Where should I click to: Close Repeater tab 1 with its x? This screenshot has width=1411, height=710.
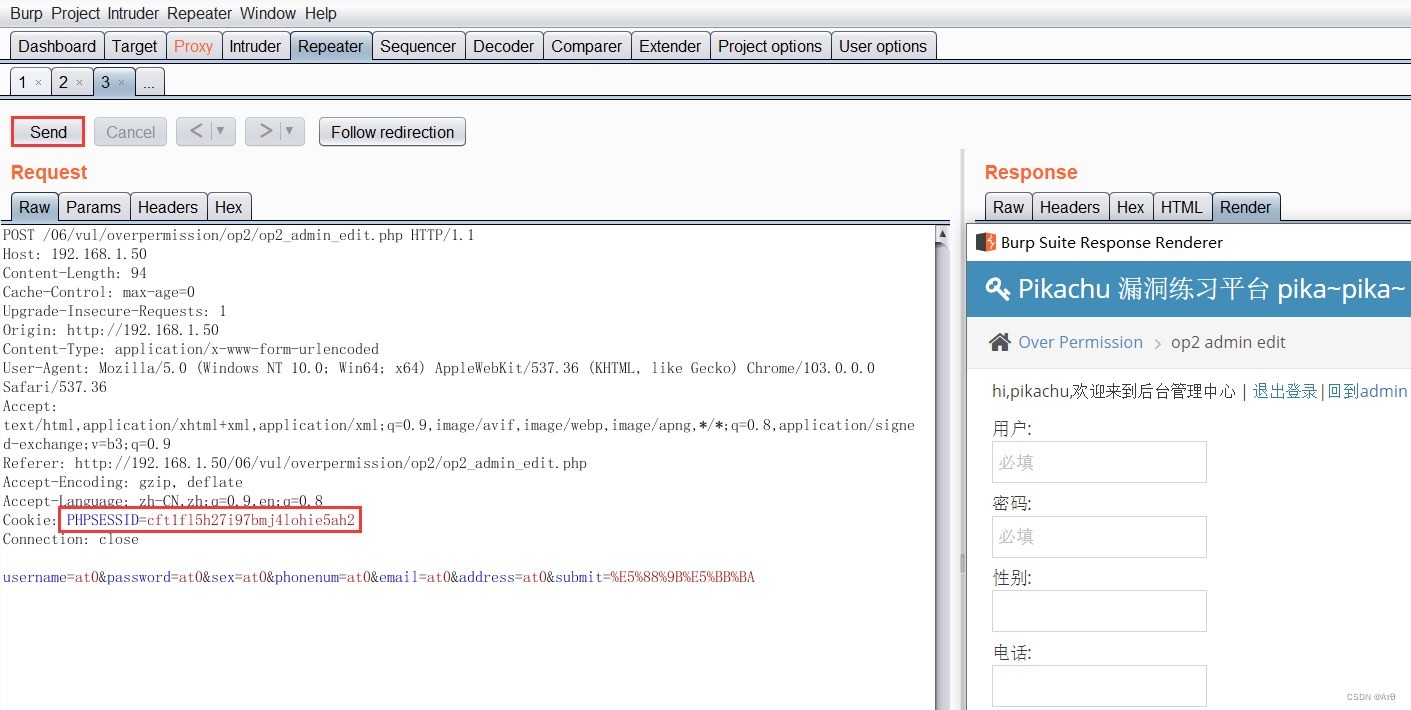tap(38, 83)
